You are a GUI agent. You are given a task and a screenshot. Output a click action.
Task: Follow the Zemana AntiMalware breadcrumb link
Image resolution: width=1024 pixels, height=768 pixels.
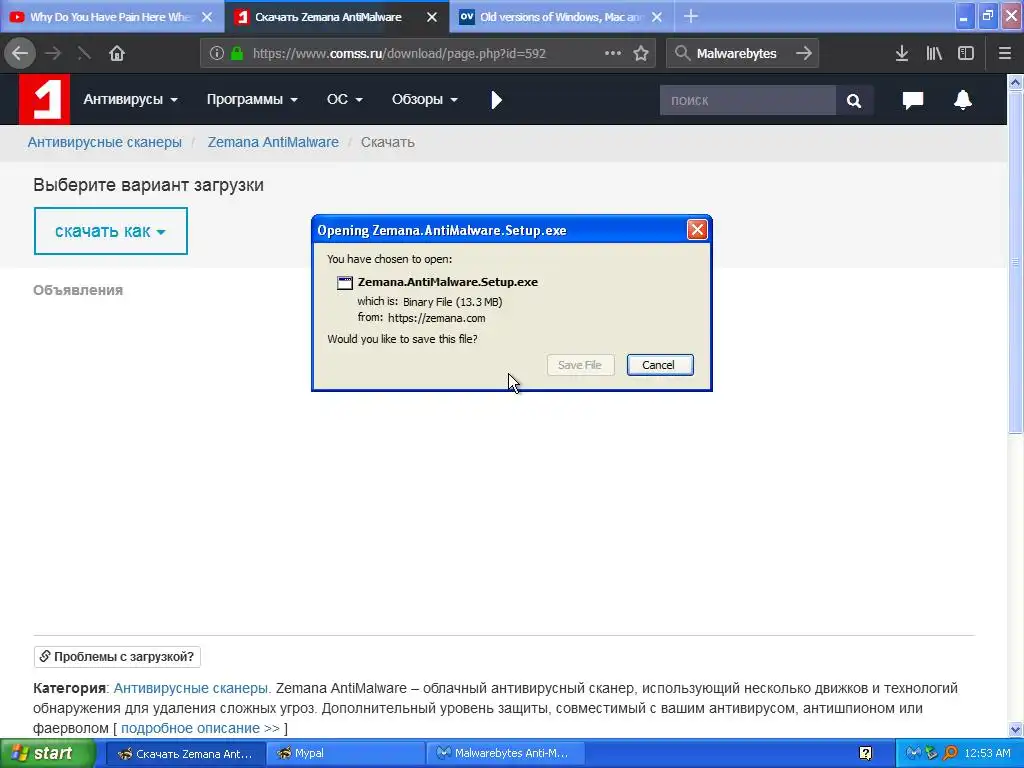click(x=273, y=142)
